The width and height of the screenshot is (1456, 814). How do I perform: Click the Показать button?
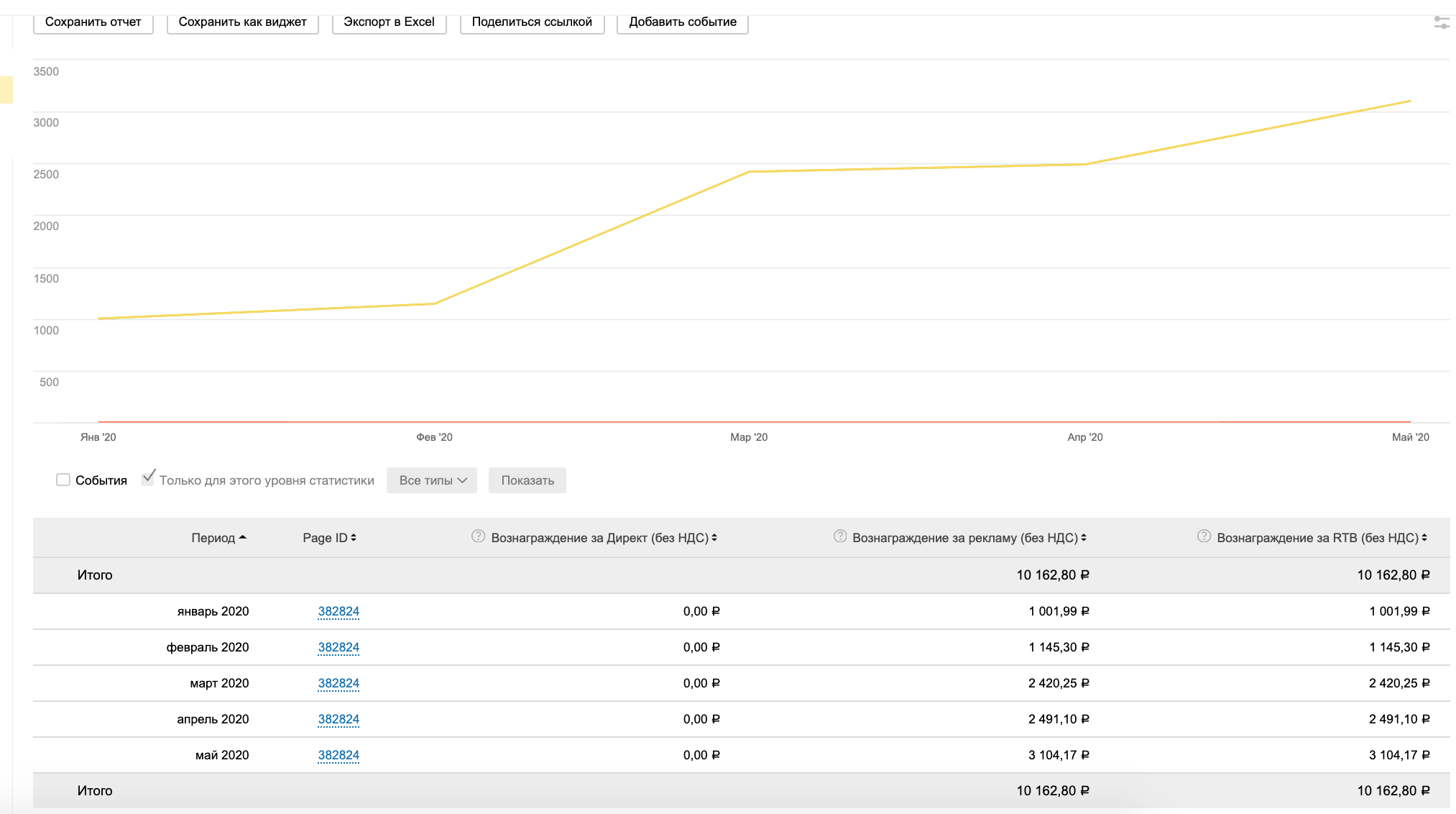click(527, 480)
